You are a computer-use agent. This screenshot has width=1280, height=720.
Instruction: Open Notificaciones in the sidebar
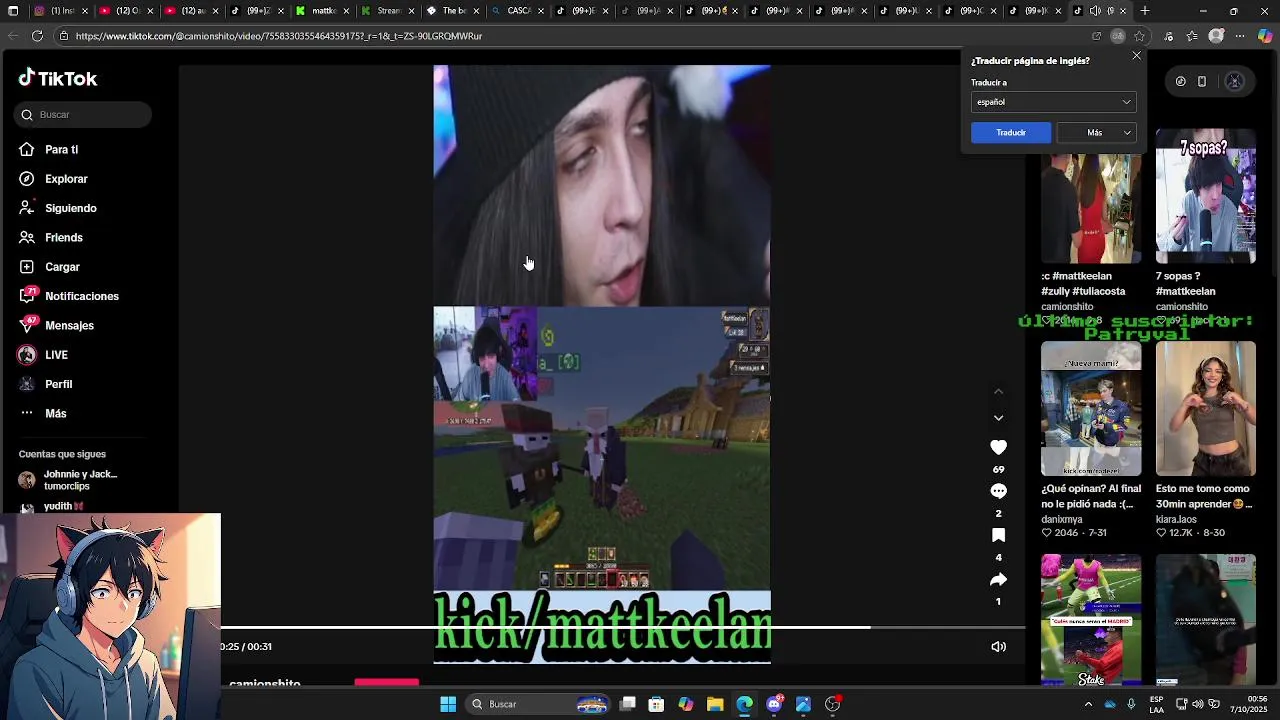pyautogui.click(x=81, y=296)
